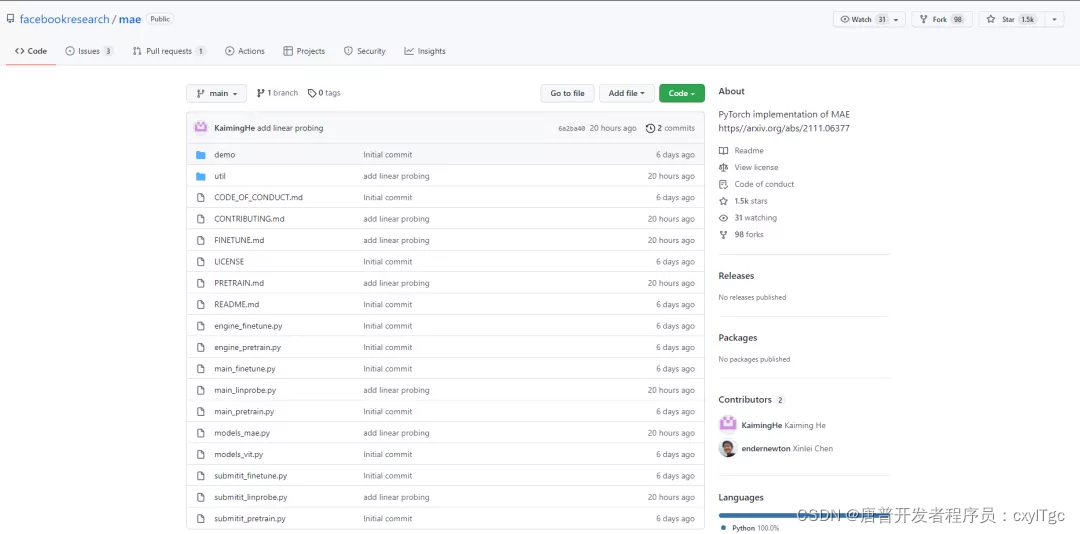Click add linear probing message on util row
Screen dimensions: 1080x534
pyautogui.click(x=396, y=176)
